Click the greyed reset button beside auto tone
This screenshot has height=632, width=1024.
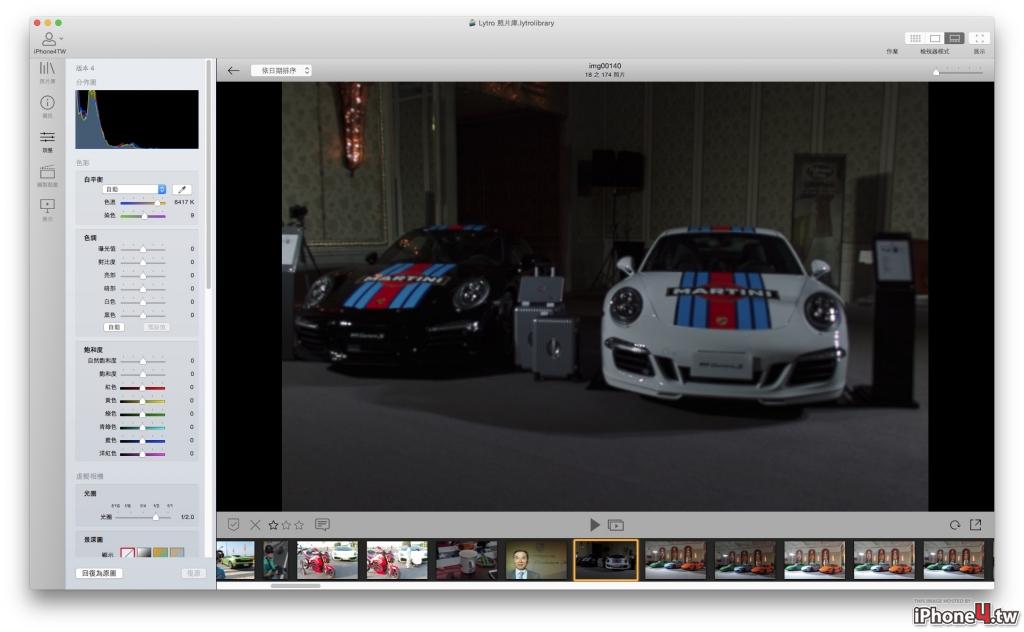[156, 327]
